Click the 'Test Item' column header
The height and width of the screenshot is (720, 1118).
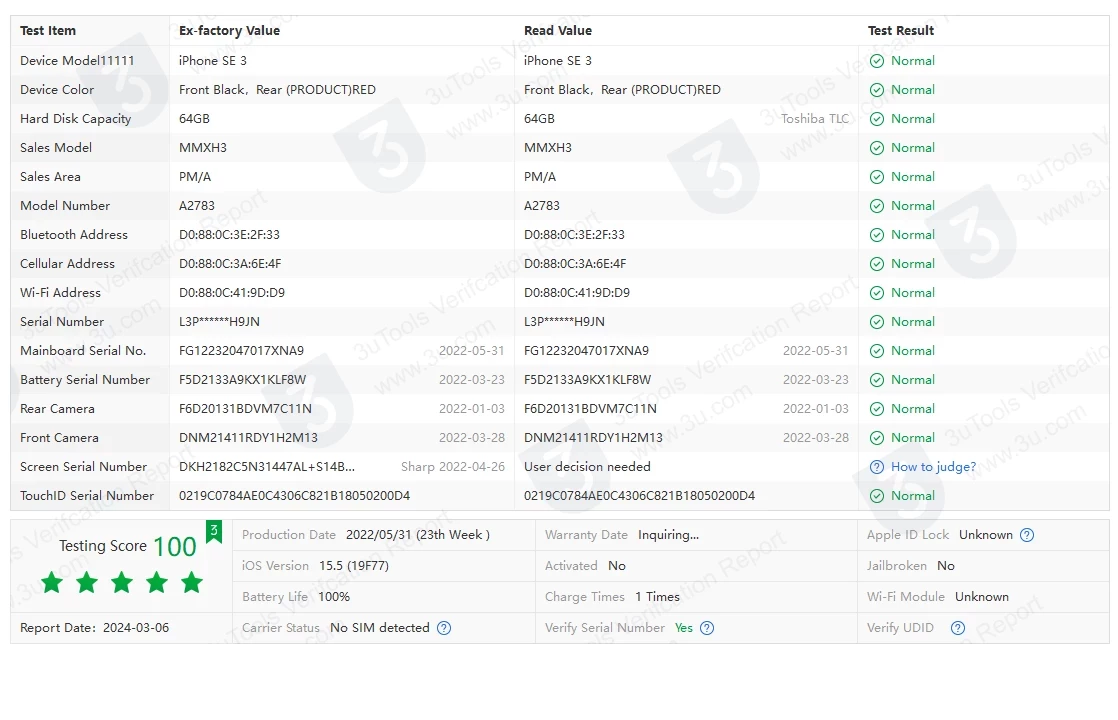(48, 31)
